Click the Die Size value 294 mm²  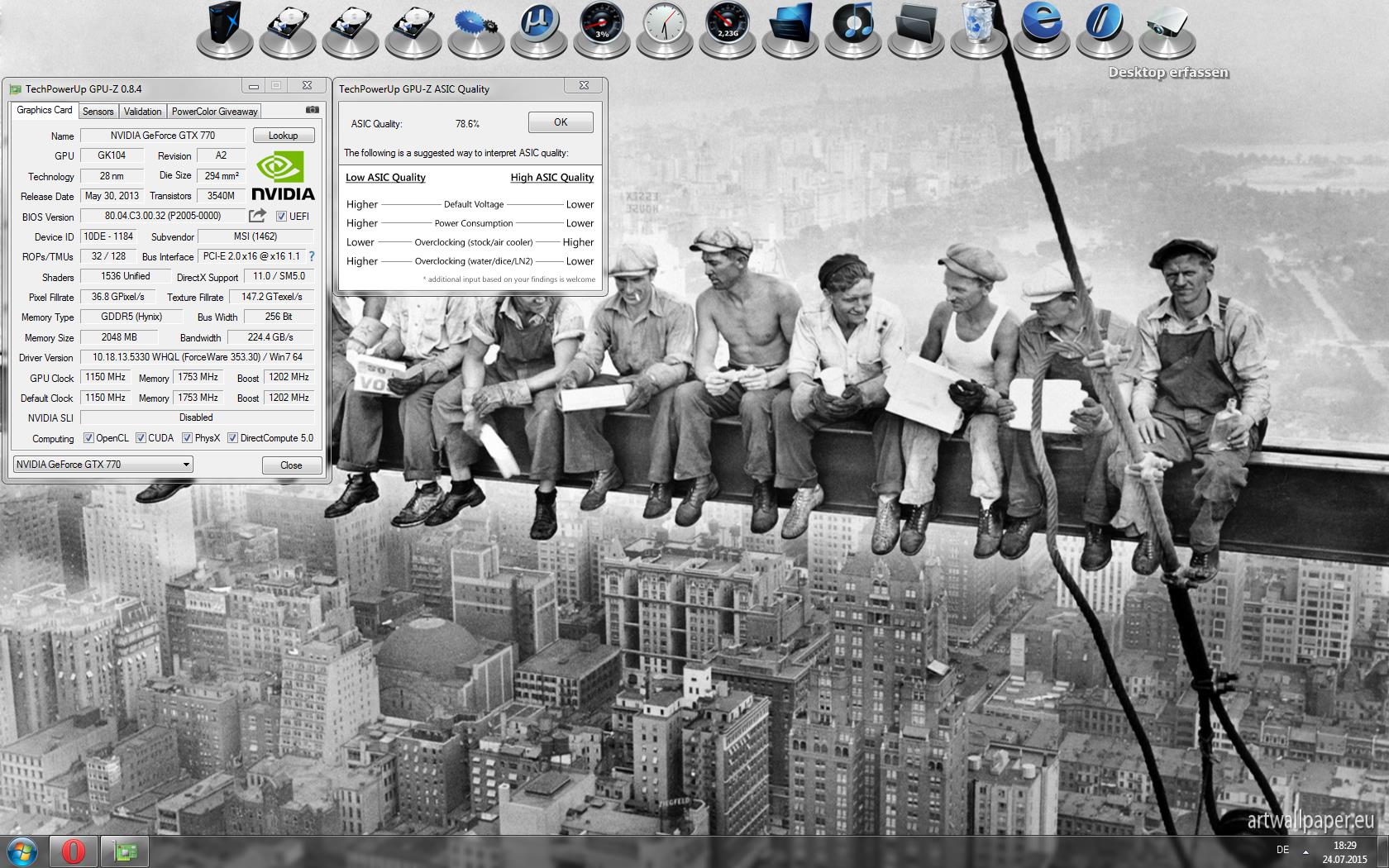tap(222, 175)
